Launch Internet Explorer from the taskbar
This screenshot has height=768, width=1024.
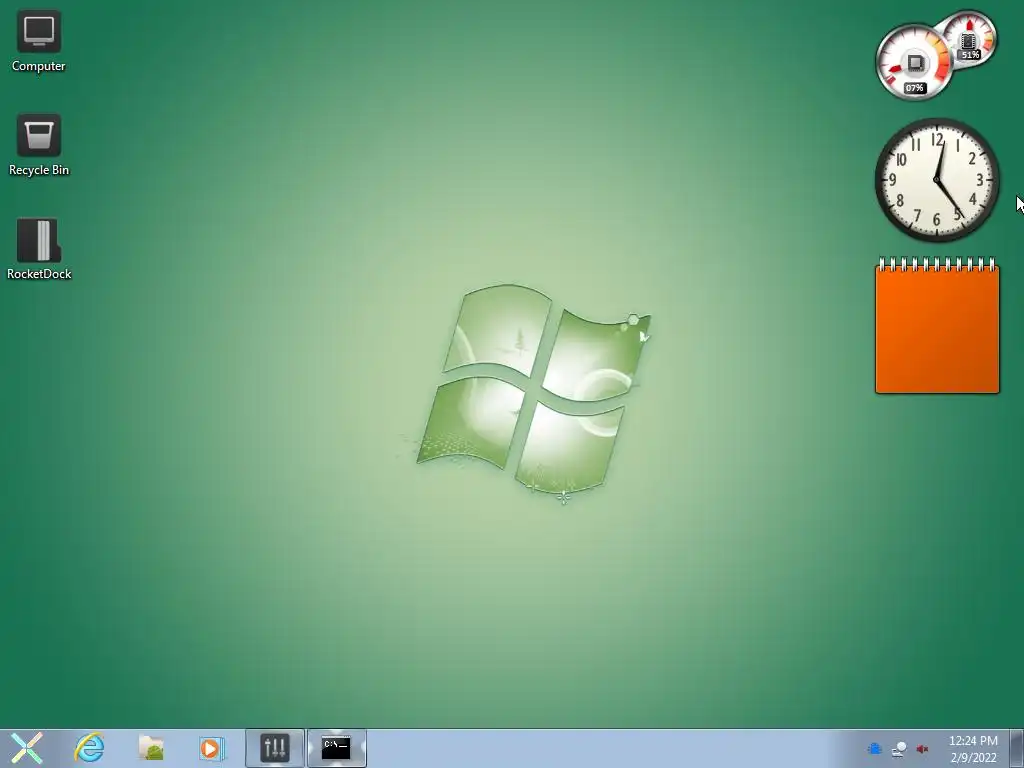pyautogui.click(x=89, y=748)
